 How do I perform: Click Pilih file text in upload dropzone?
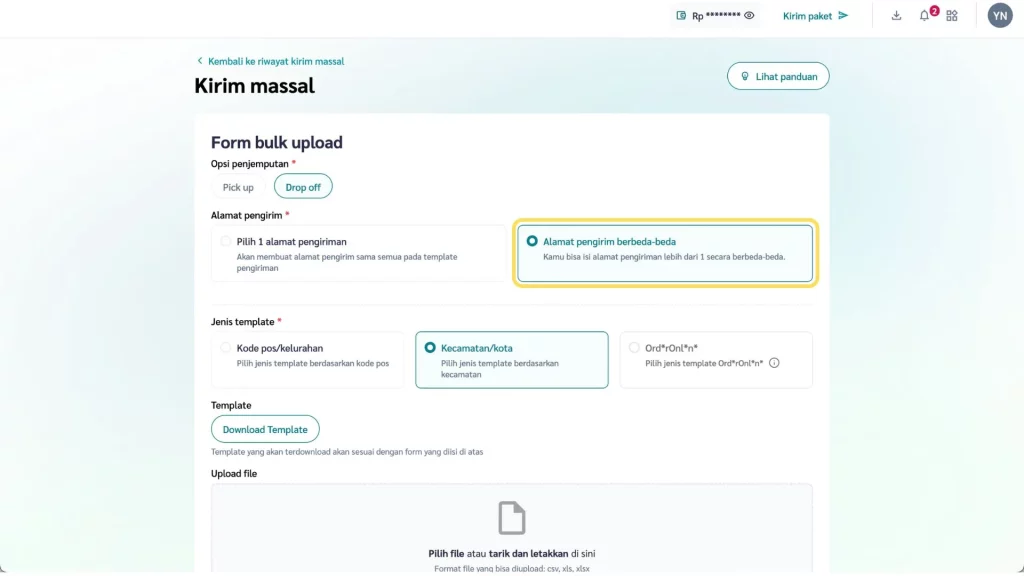point(445,553)
